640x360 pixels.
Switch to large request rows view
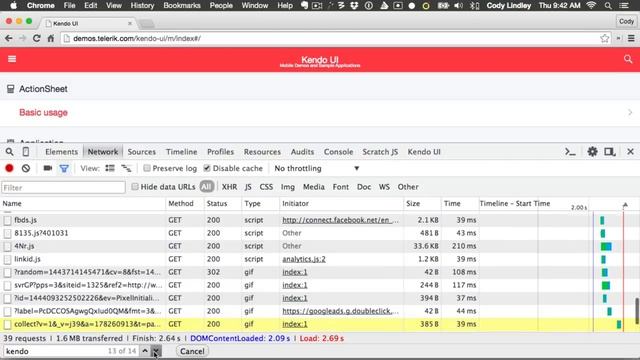[x=110, y=168]
